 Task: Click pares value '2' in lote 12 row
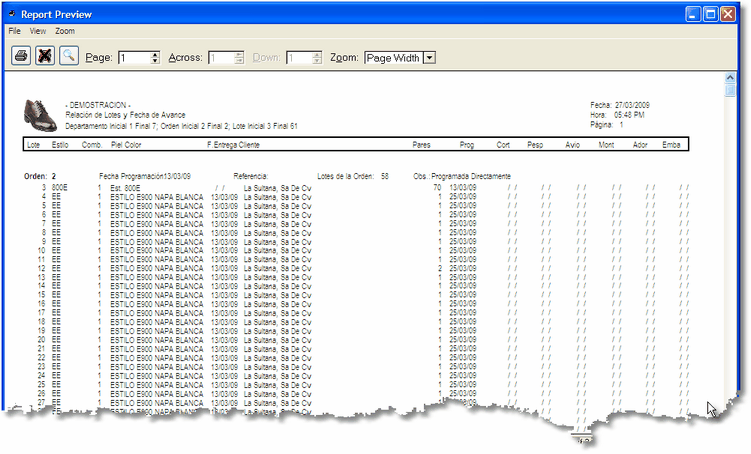pyautogui.click(x=440, y=268)
